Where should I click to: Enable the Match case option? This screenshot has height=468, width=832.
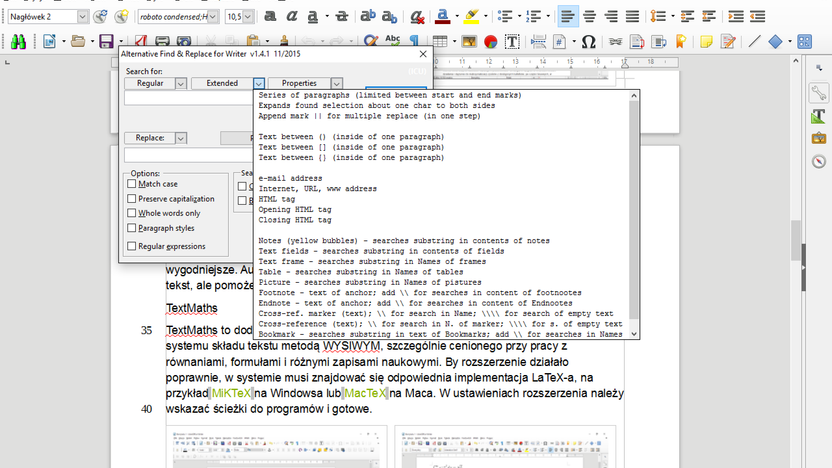pos(132,184)
